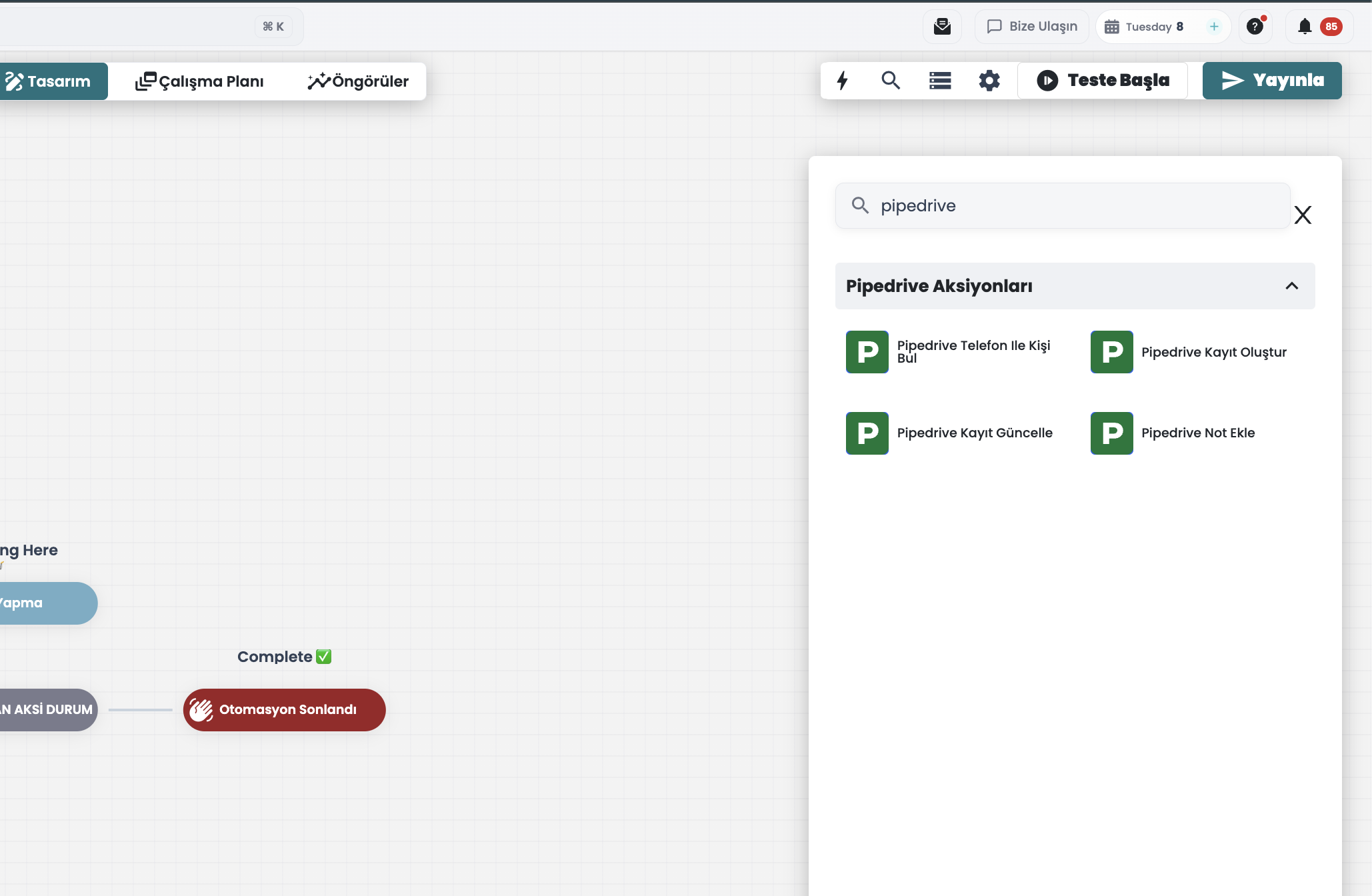Select the light blue Yapma node
The image size is (1372, 896).
48,603
